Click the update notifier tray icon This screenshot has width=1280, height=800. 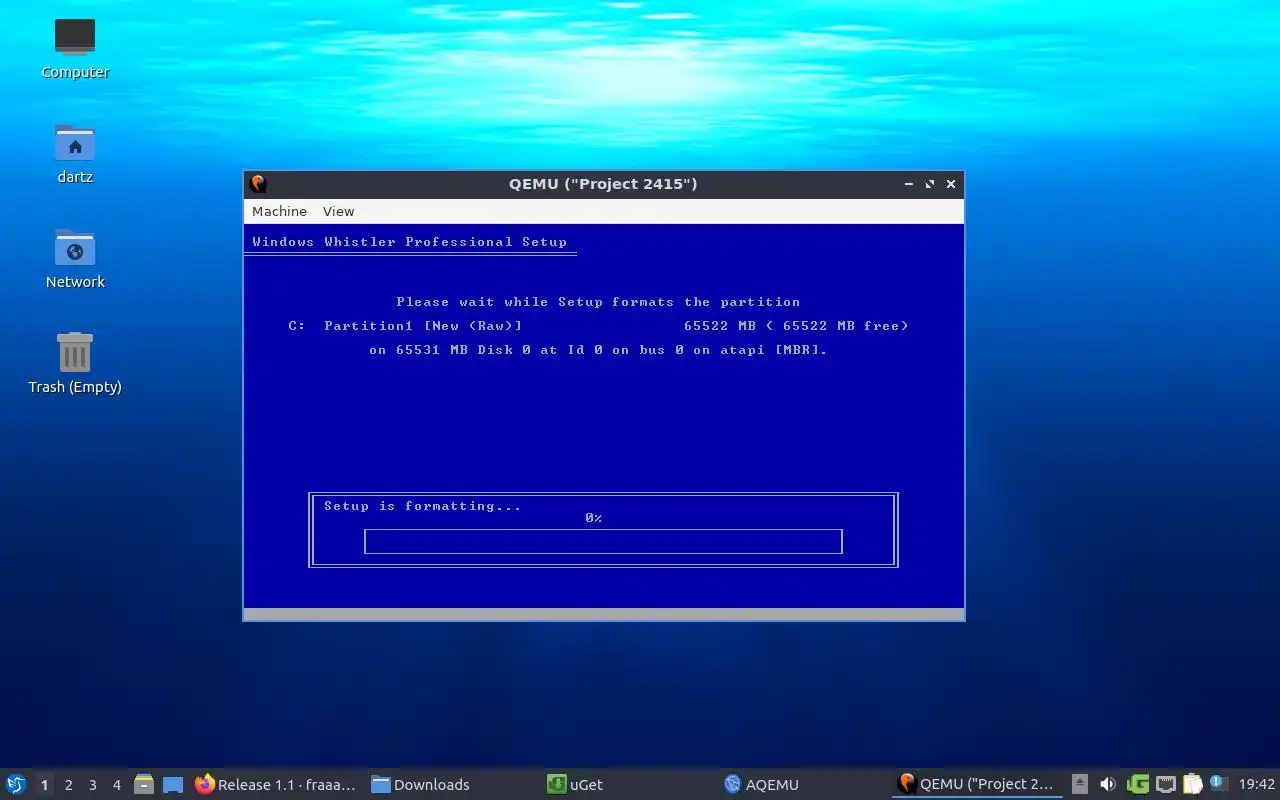[1218, 784]
